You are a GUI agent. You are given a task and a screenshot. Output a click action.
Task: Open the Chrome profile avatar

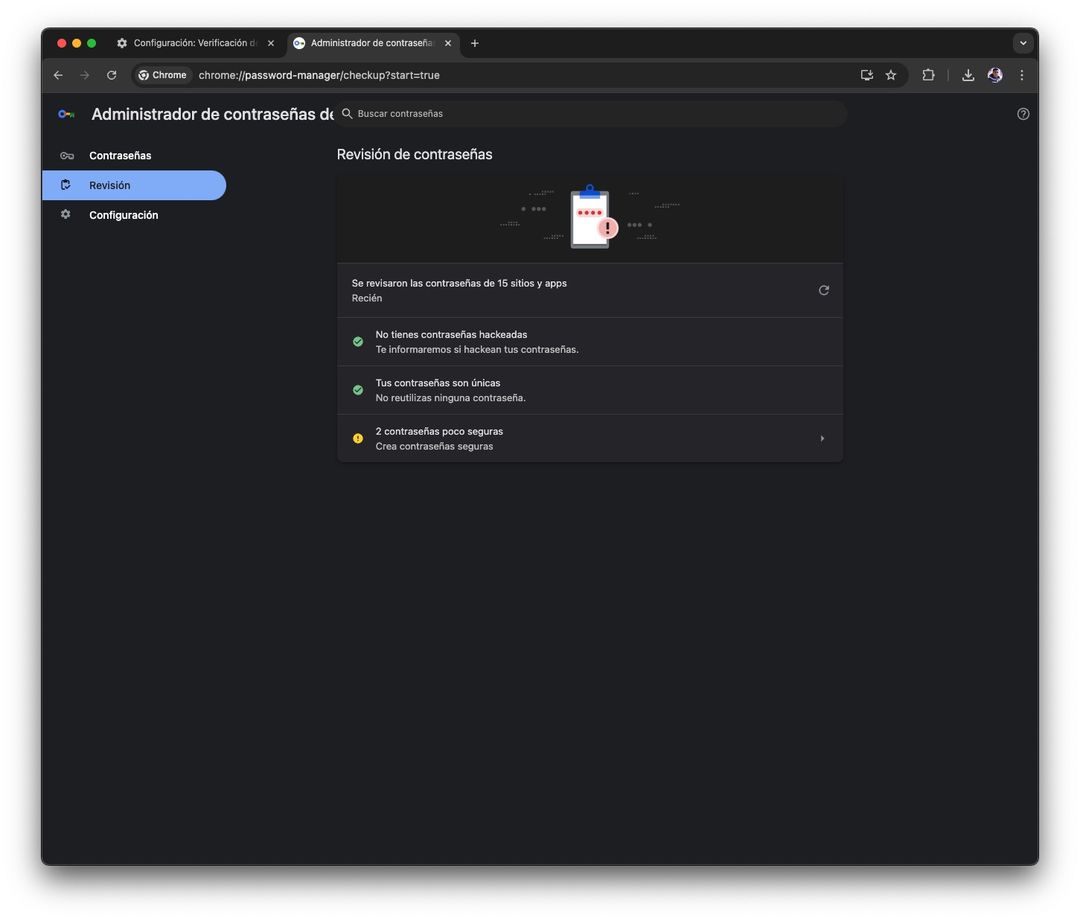click(x=994, y=74)
